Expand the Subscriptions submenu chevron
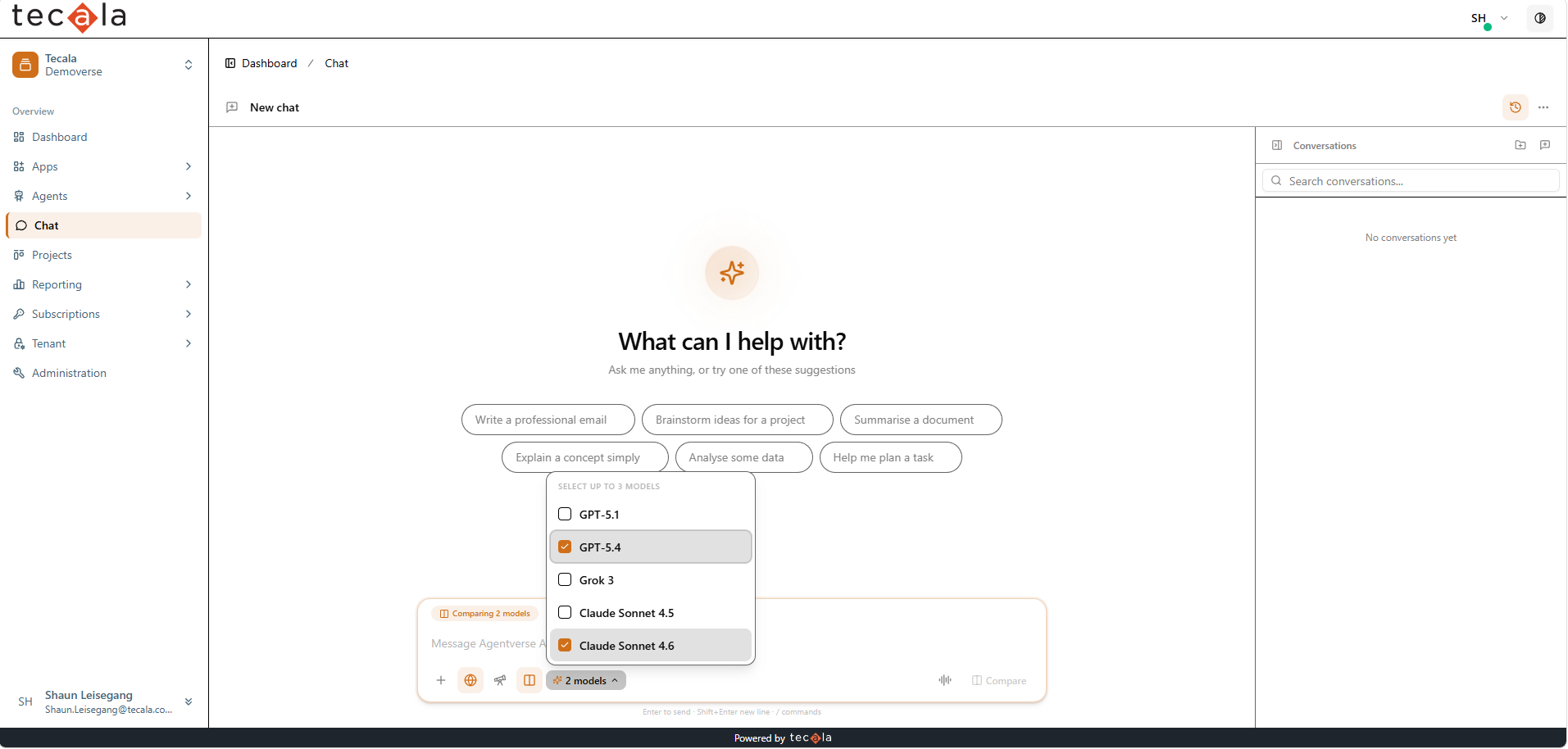The height and width of the screenshot is (749, 1568). pos(189,314)
